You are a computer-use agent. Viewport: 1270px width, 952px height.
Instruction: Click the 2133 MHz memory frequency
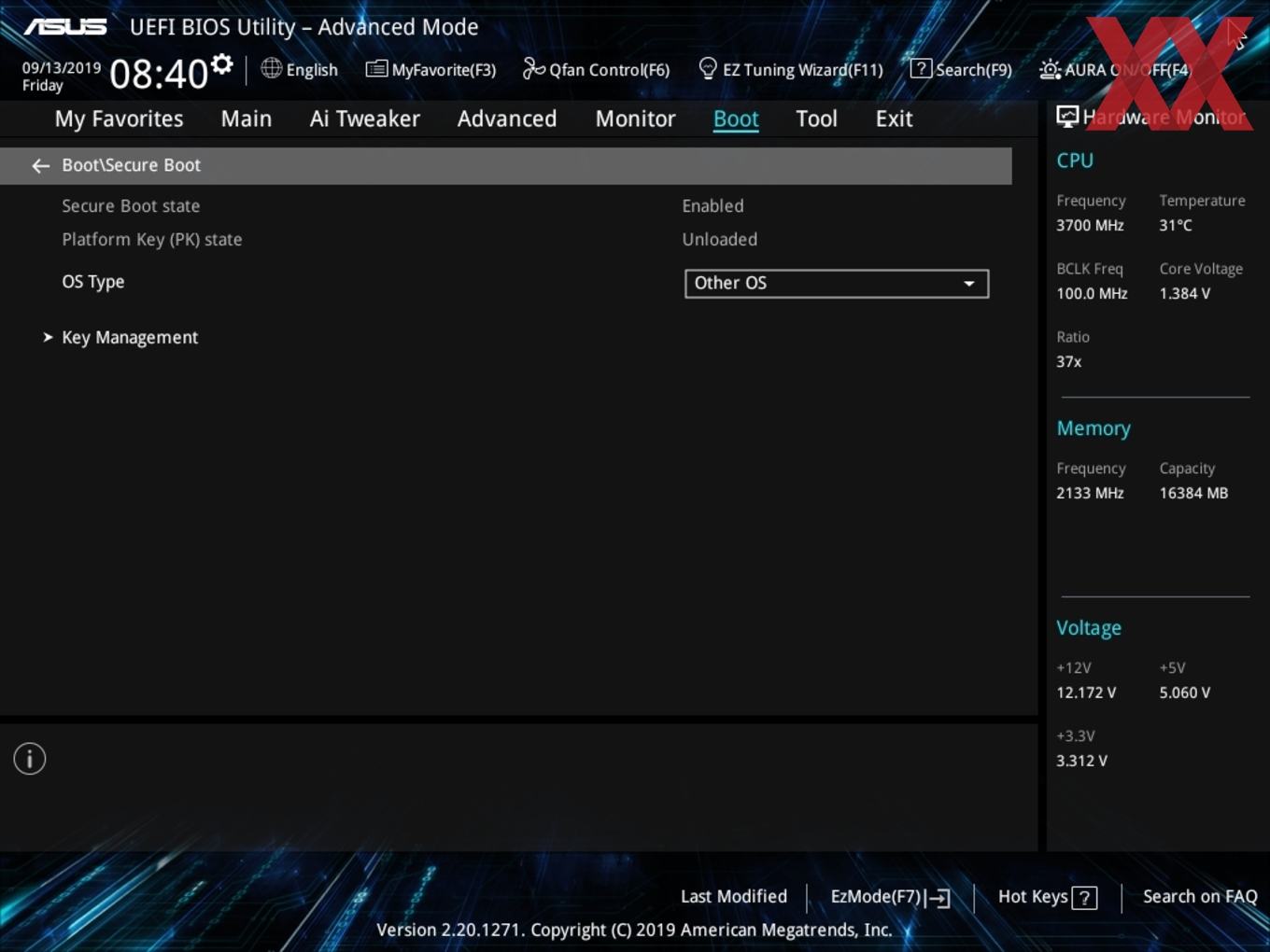click(x=1090, y=494)
